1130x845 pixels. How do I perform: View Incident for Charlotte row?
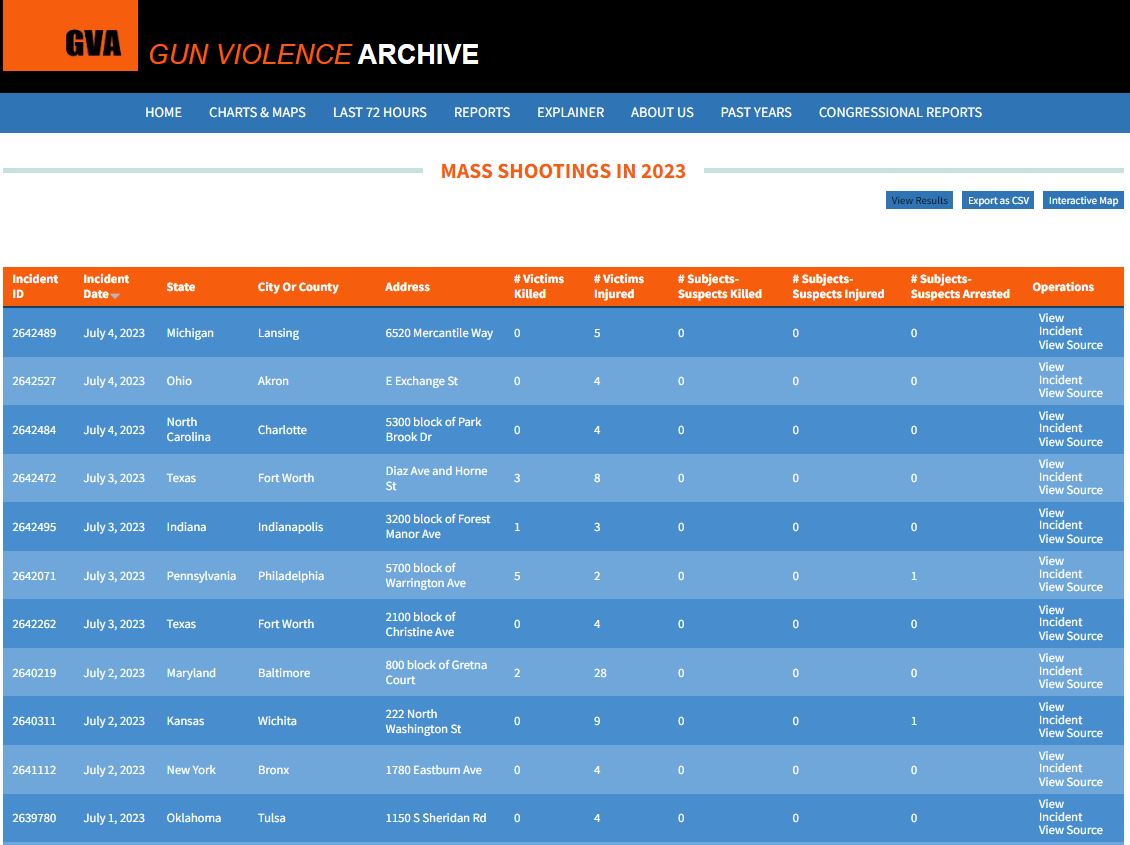[x=1060, y=422]
